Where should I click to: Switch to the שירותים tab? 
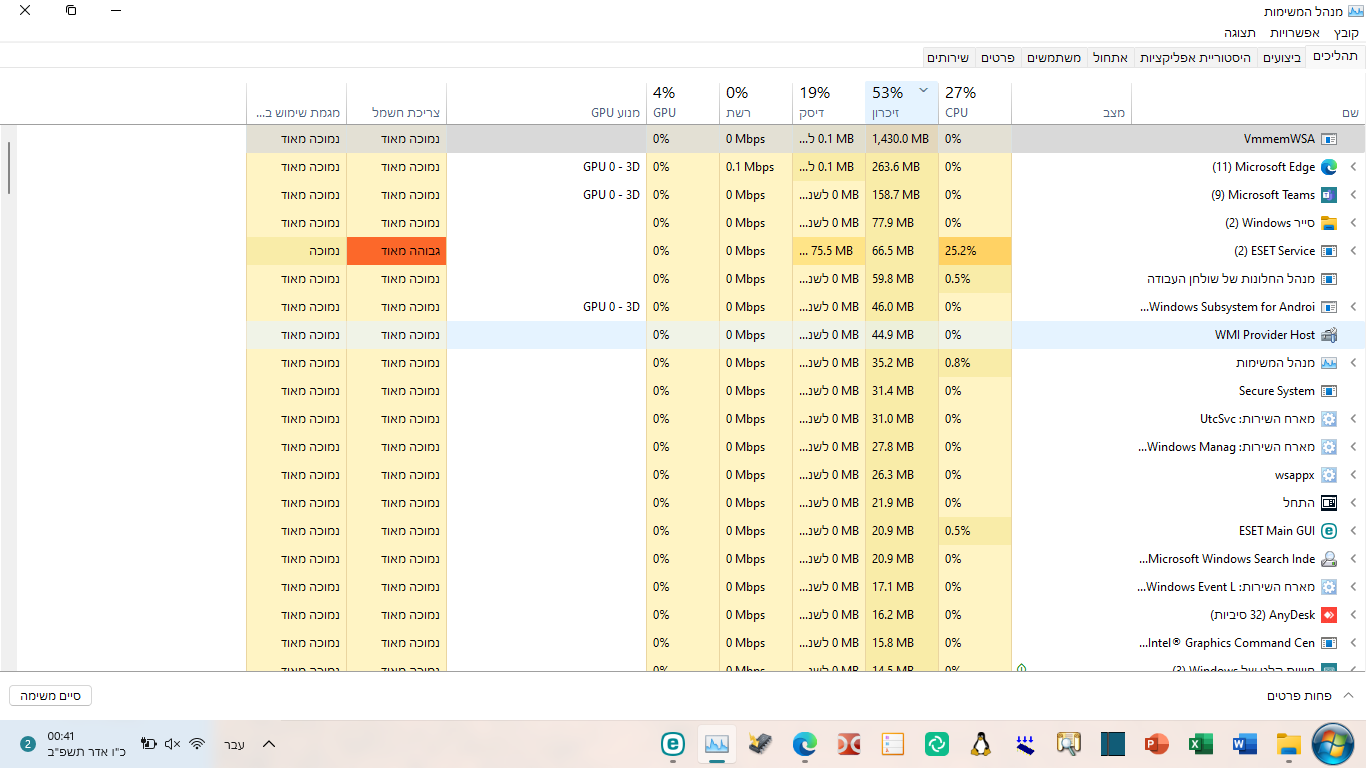click(x=949, y=58)
